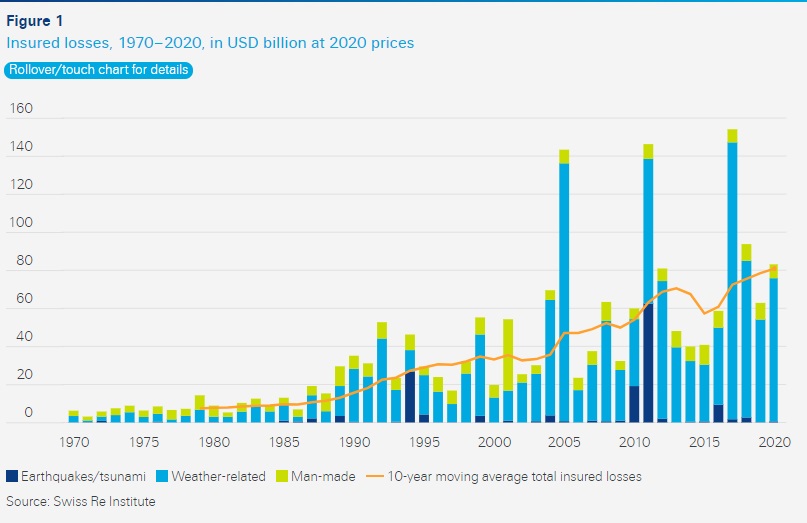Viewport: 807px width, 523px height.
Task: Click the 2008 bar in the chart
Action: tap(606, 362)
